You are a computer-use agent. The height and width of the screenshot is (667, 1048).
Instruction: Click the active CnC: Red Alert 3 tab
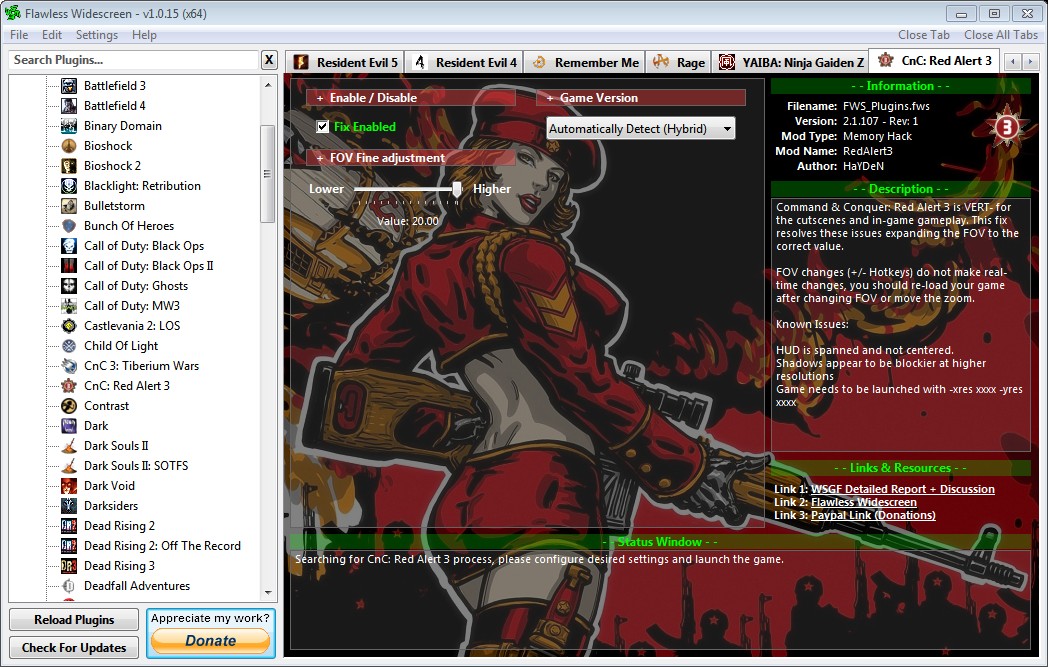(934, 61)
